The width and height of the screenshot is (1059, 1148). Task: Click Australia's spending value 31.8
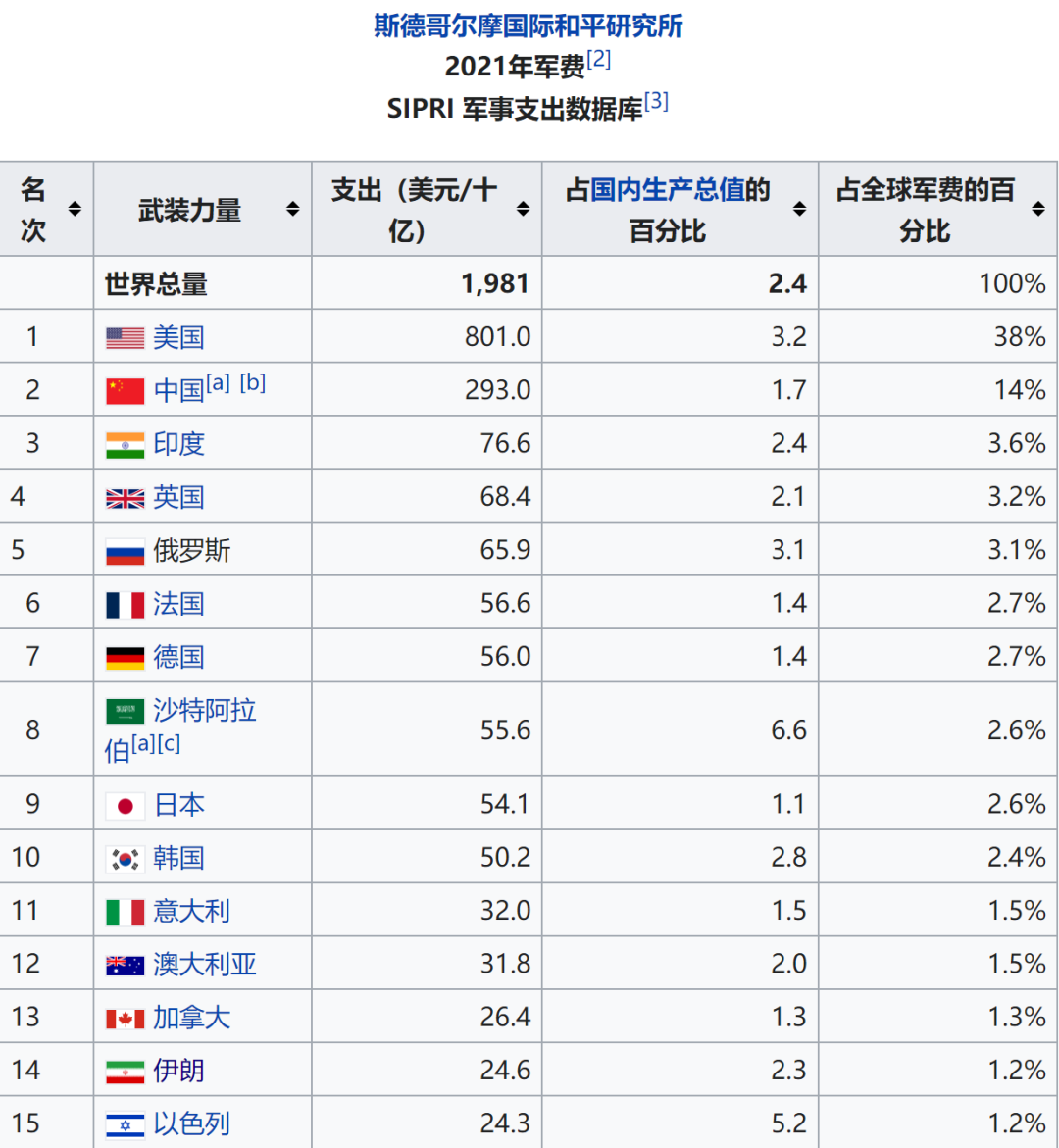pyautogui.click(x=505, y=965)
